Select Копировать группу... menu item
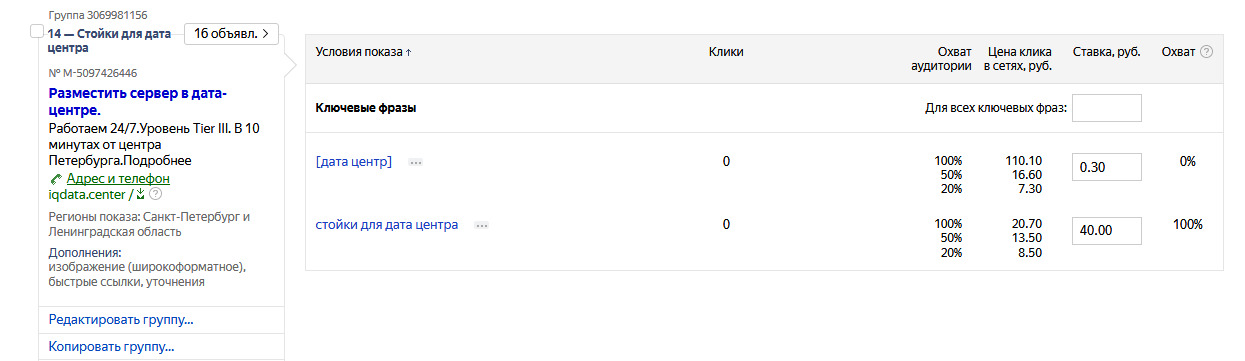This screenshot has height=361, width=1245. 112,347
